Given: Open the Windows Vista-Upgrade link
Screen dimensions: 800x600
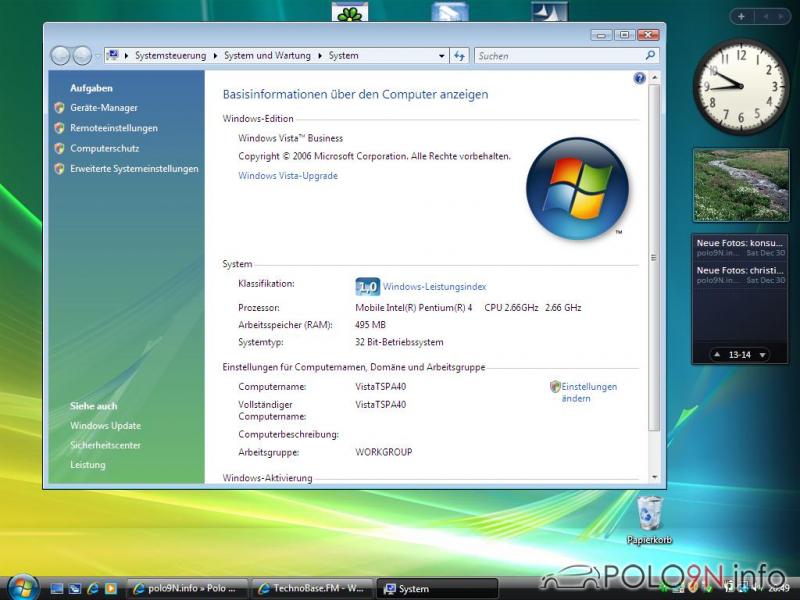Looking at the screenshot, I should [288, 176].
